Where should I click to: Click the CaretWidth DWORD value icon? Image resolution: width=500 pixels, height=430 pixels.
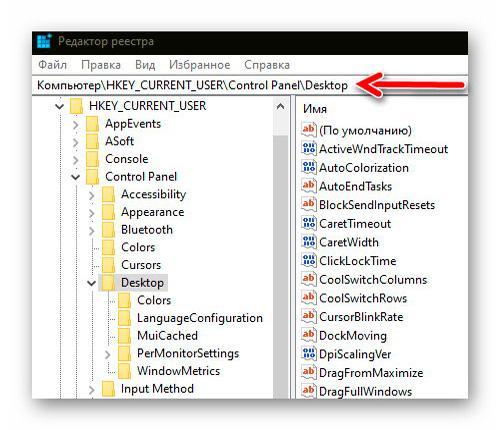point(309,242)
